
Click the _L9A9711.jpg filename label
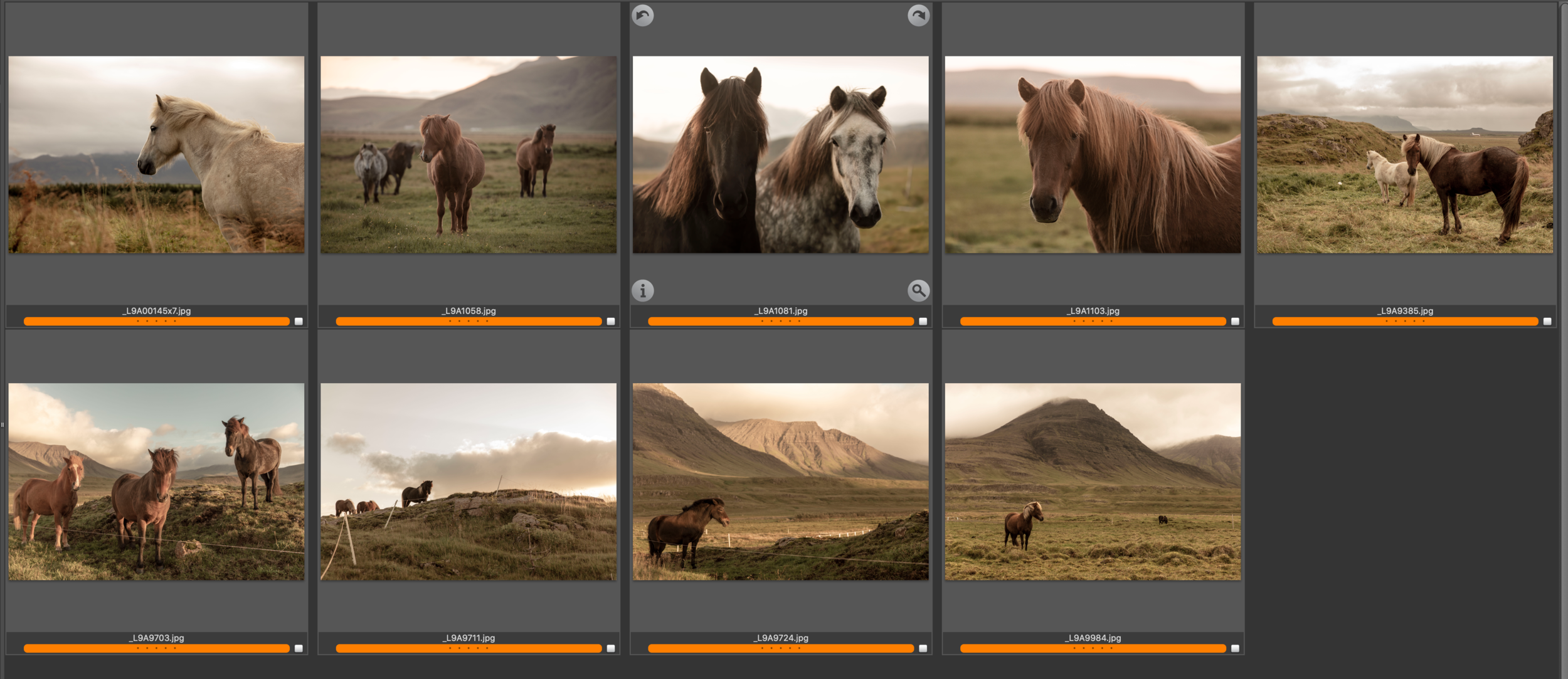tap(469, 638)
